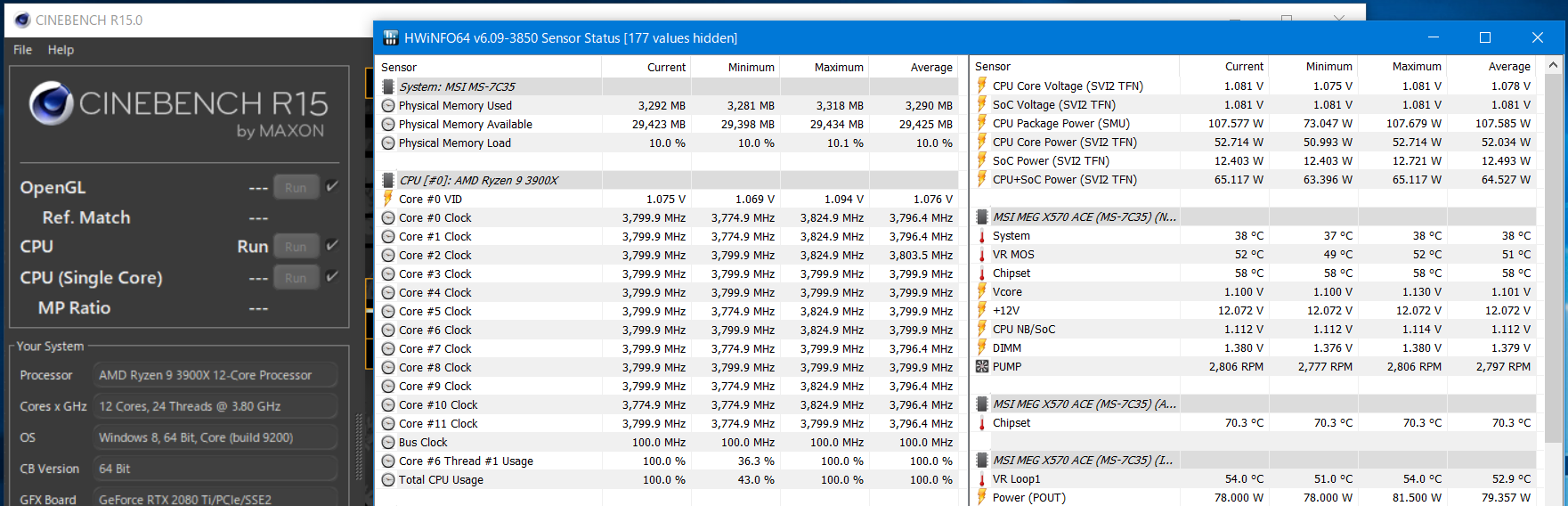Click the Core #5 Clock sensor icon
Viewport: 1568px width, 506px height.
click(388, 311)
